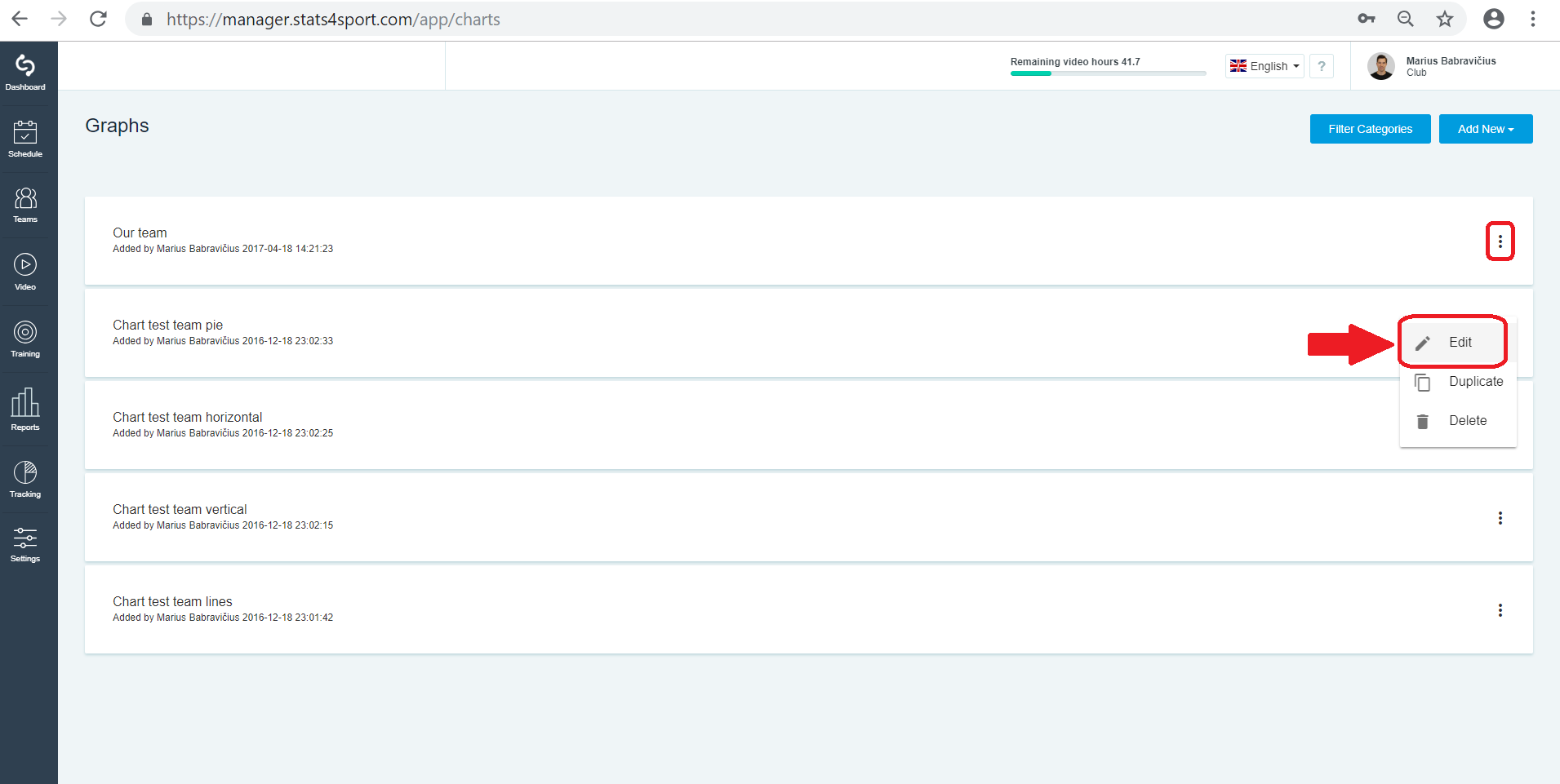Open Chart test team horizontal entry

(x=808, y=425)
